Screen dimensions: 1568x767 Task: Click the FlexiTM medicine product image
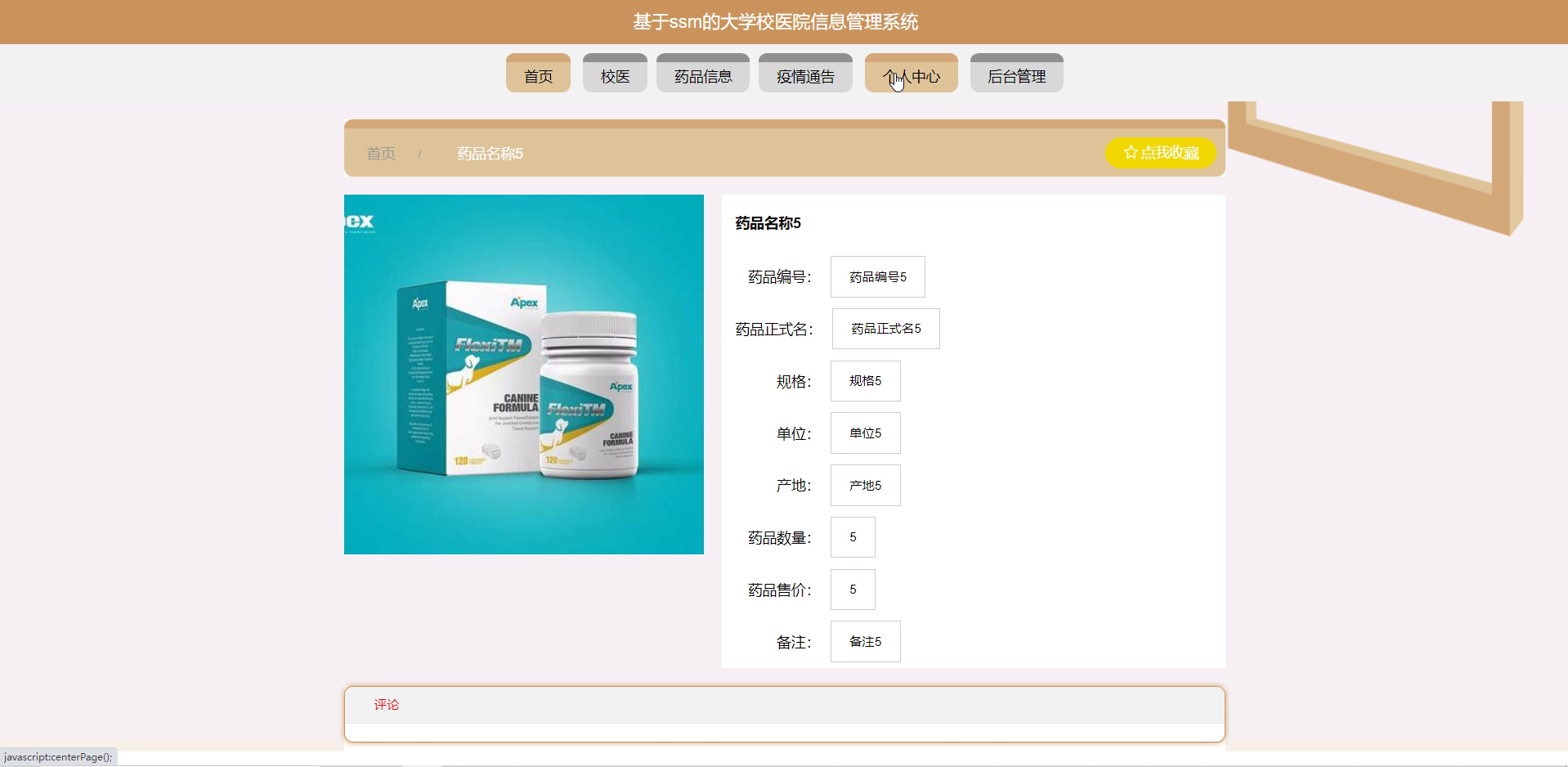click(524, 375)
